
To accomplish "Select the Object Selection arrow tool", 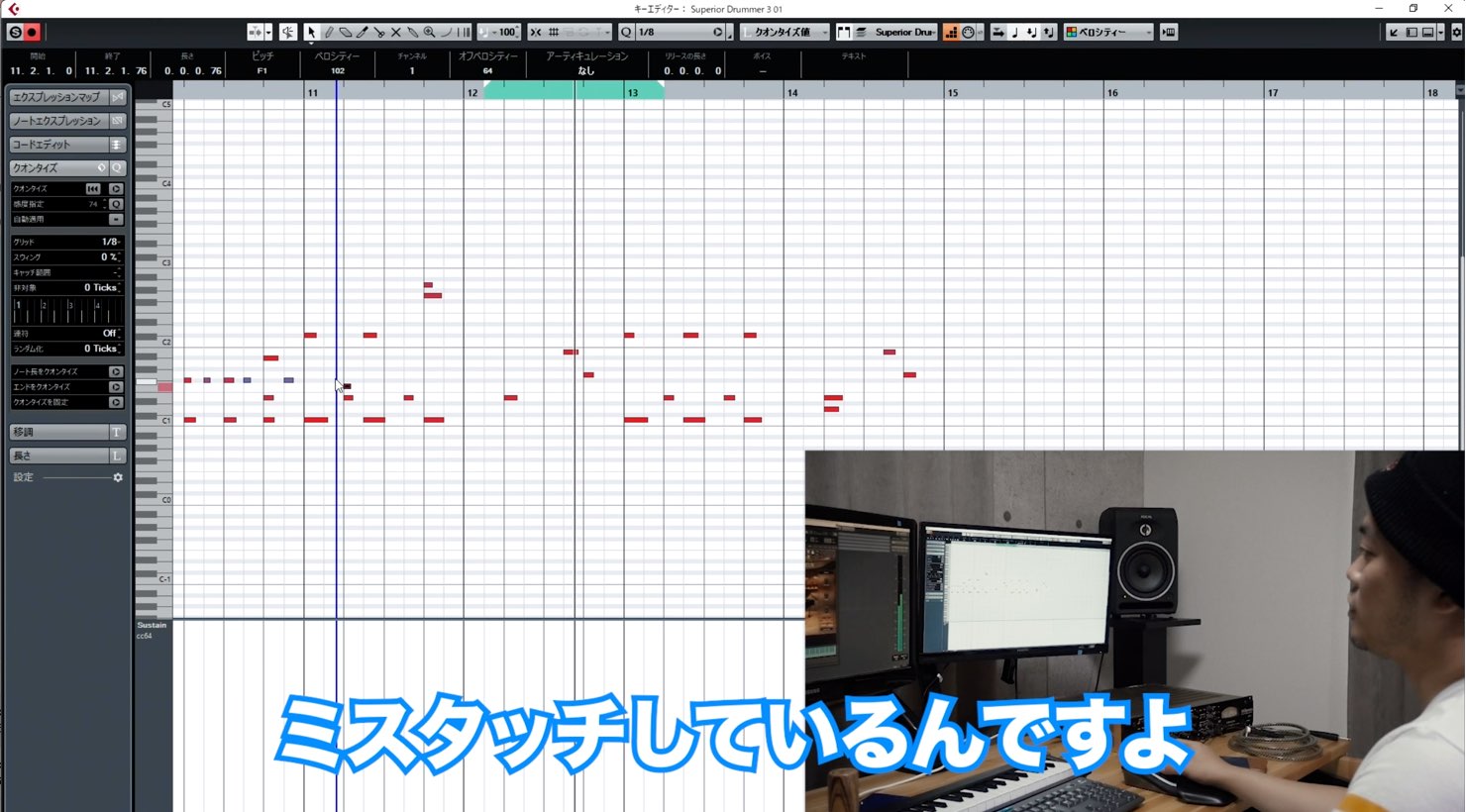I will tap(311, 32).
